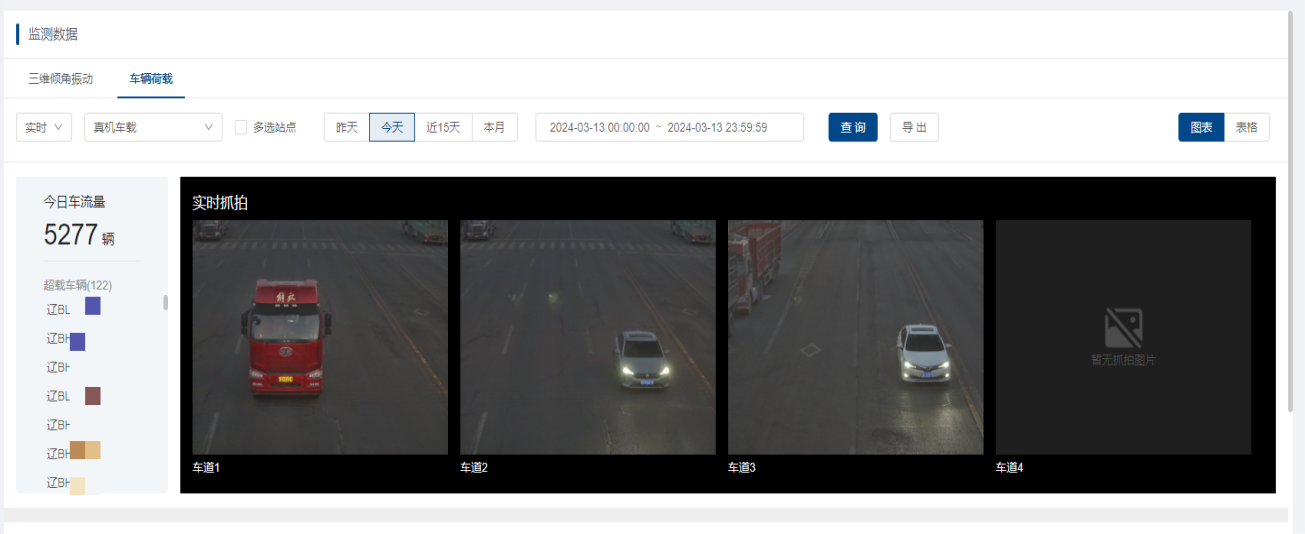Switch to 图表 view
This screenshot has height=534, width=1305.
[1201, 127]
